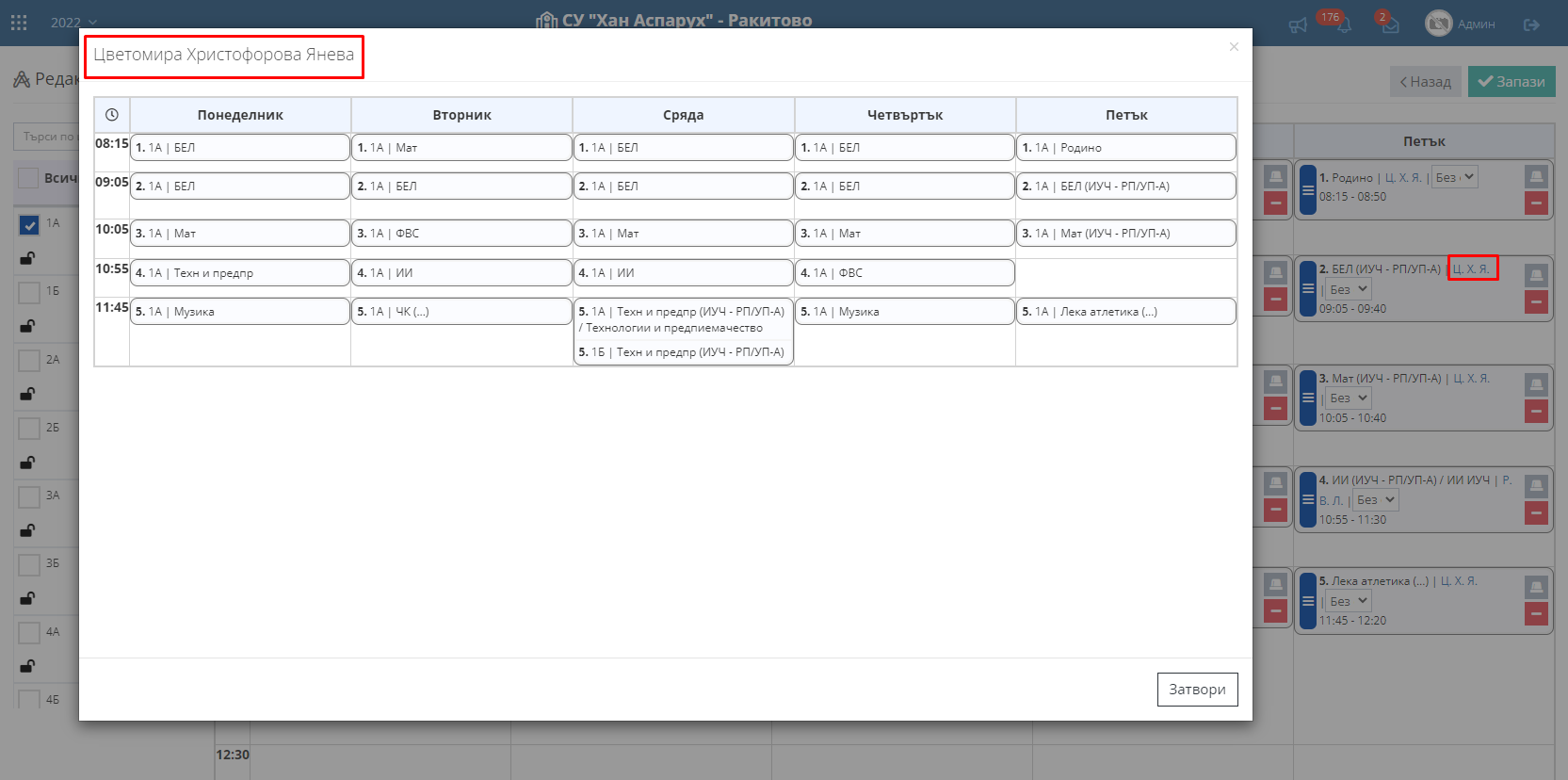Check the 3Б class checkbox
The height and width of the screenshot is (780, 1568).
(29, 564)
